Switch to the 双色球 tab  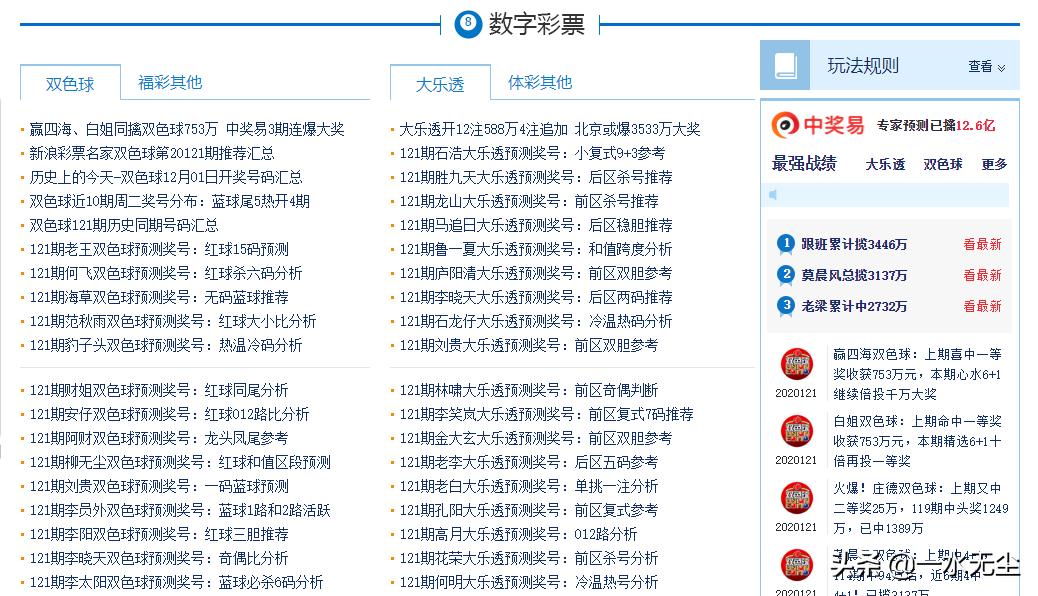70,84
